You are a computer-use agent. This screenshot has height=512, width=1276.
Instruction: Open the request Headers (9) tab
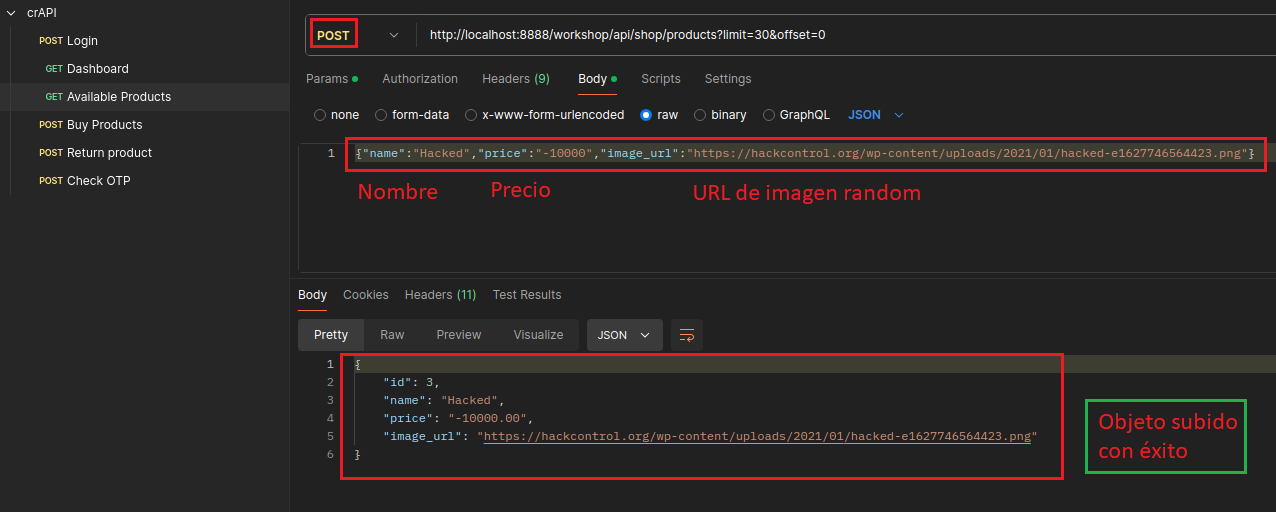coord(515,79)
